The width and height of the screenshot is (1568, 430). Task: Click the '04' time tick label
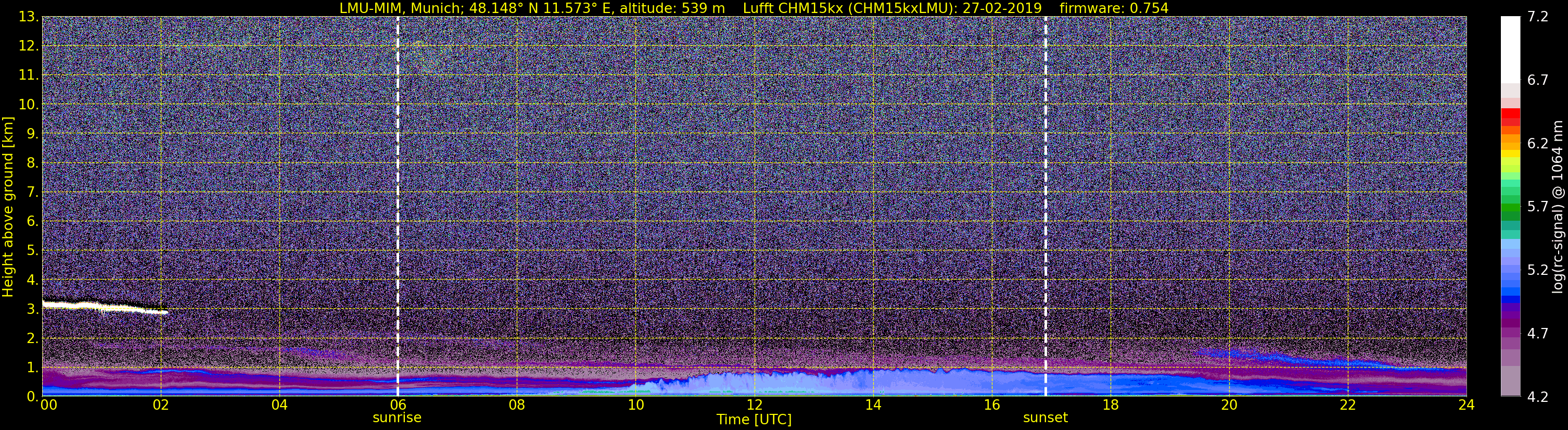pyautogui.click(x=279, y=405)
